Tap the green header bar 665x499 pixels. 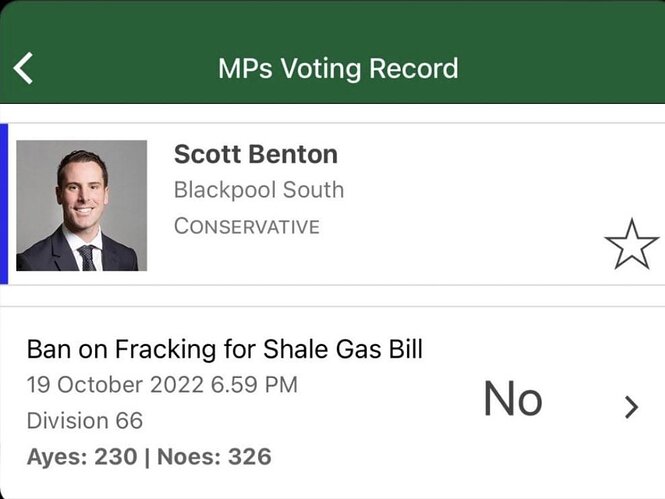click(x=332, y=52)
